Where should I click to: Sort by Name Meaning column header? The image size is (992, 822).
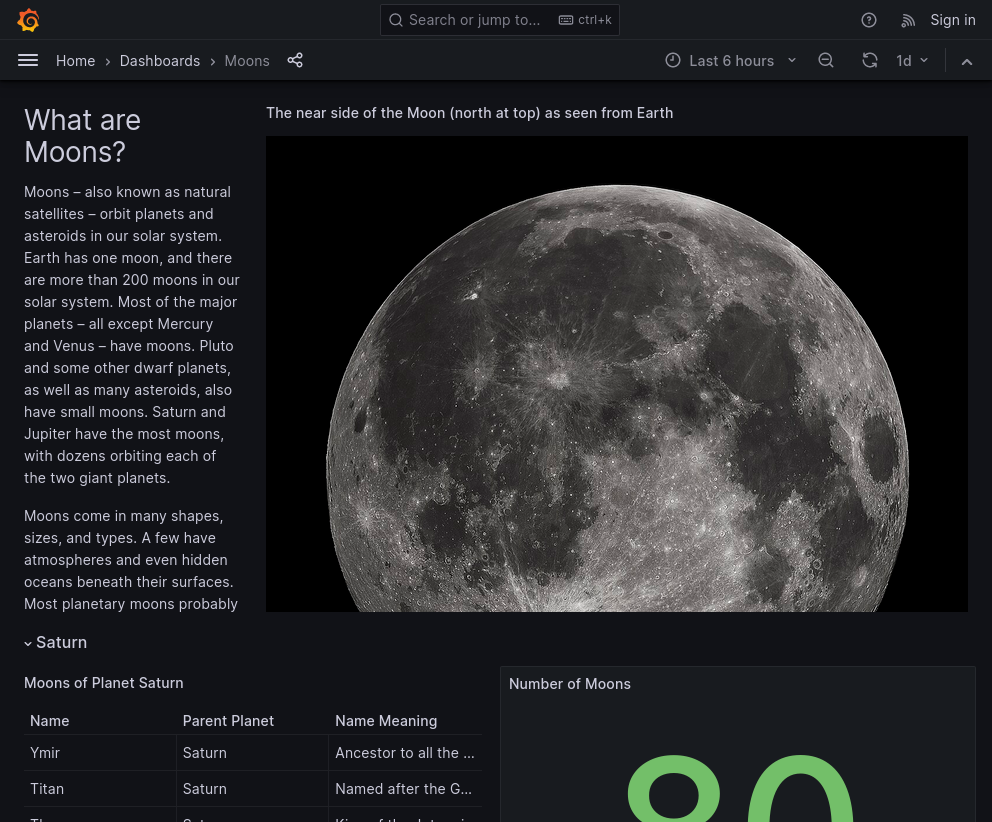coord(386,721)
